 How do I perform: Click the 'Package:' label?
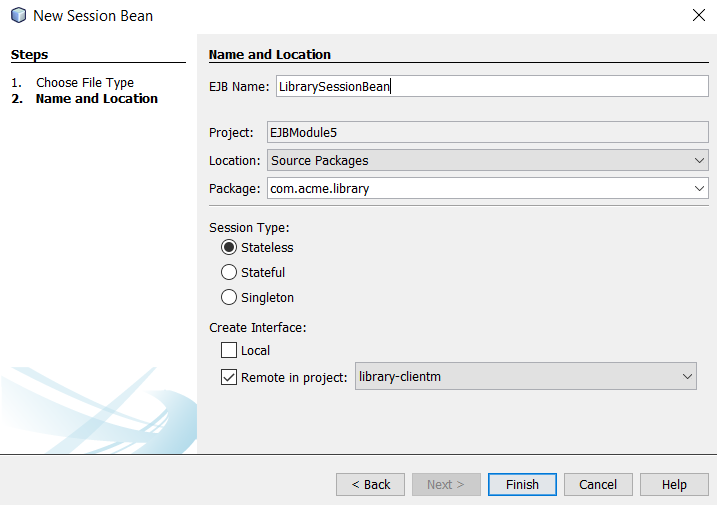[235, 189]
